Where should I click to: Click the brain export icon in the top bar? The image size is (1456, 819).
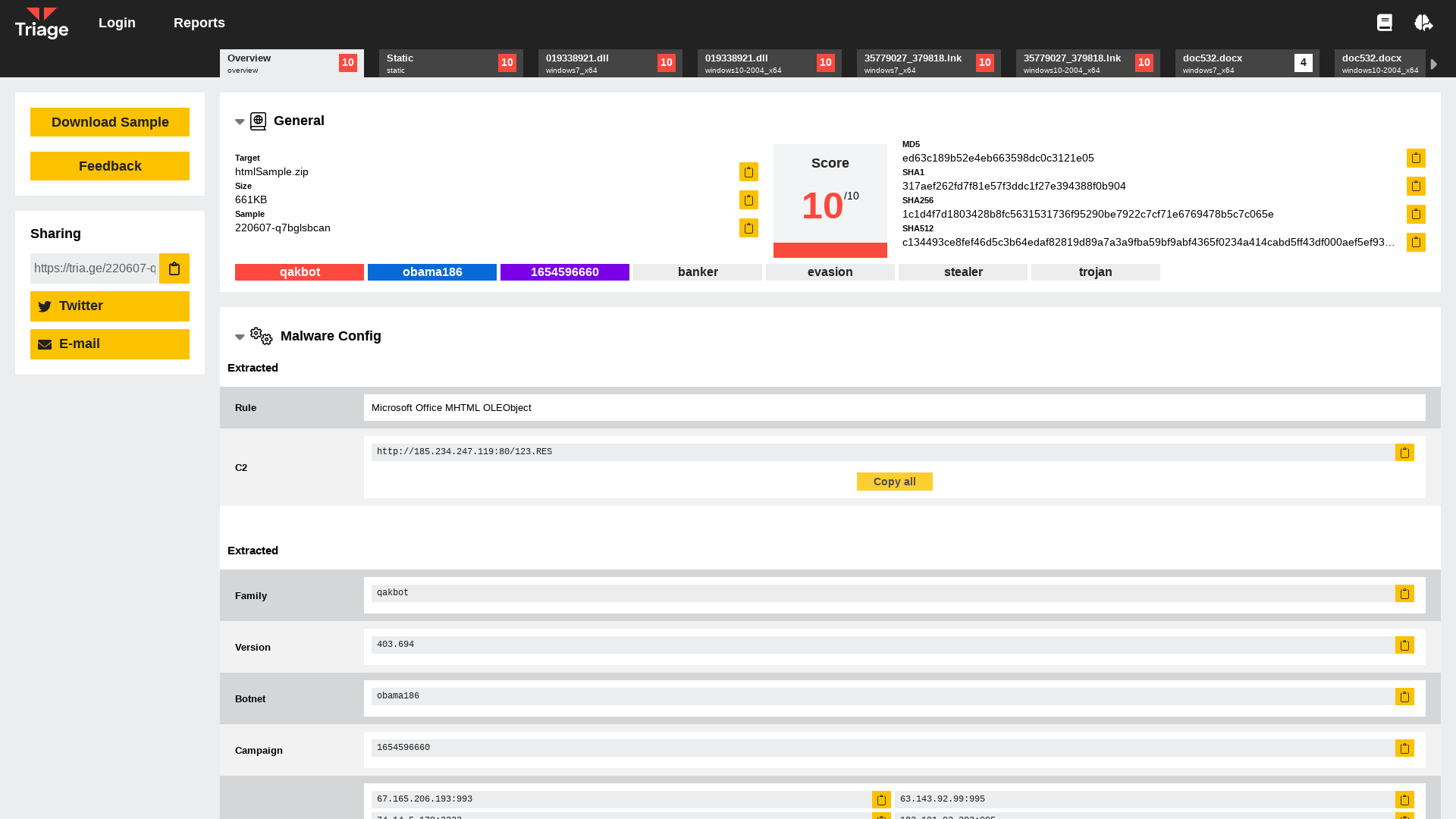[1424, 22]
